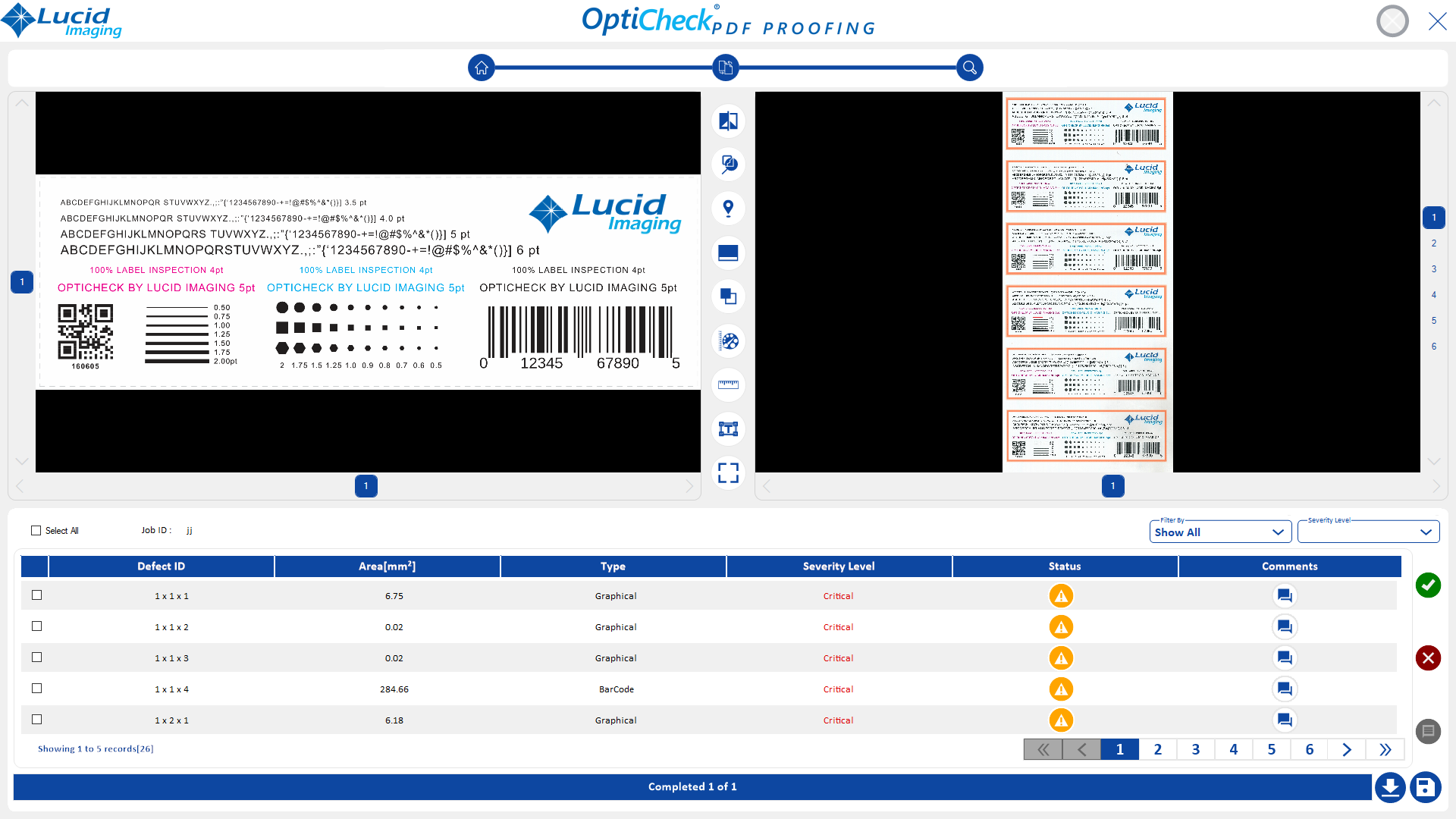Screen dimensions: 1456x819
Task: Click page 1 button under left preview
Action: (x=366, y=486)
